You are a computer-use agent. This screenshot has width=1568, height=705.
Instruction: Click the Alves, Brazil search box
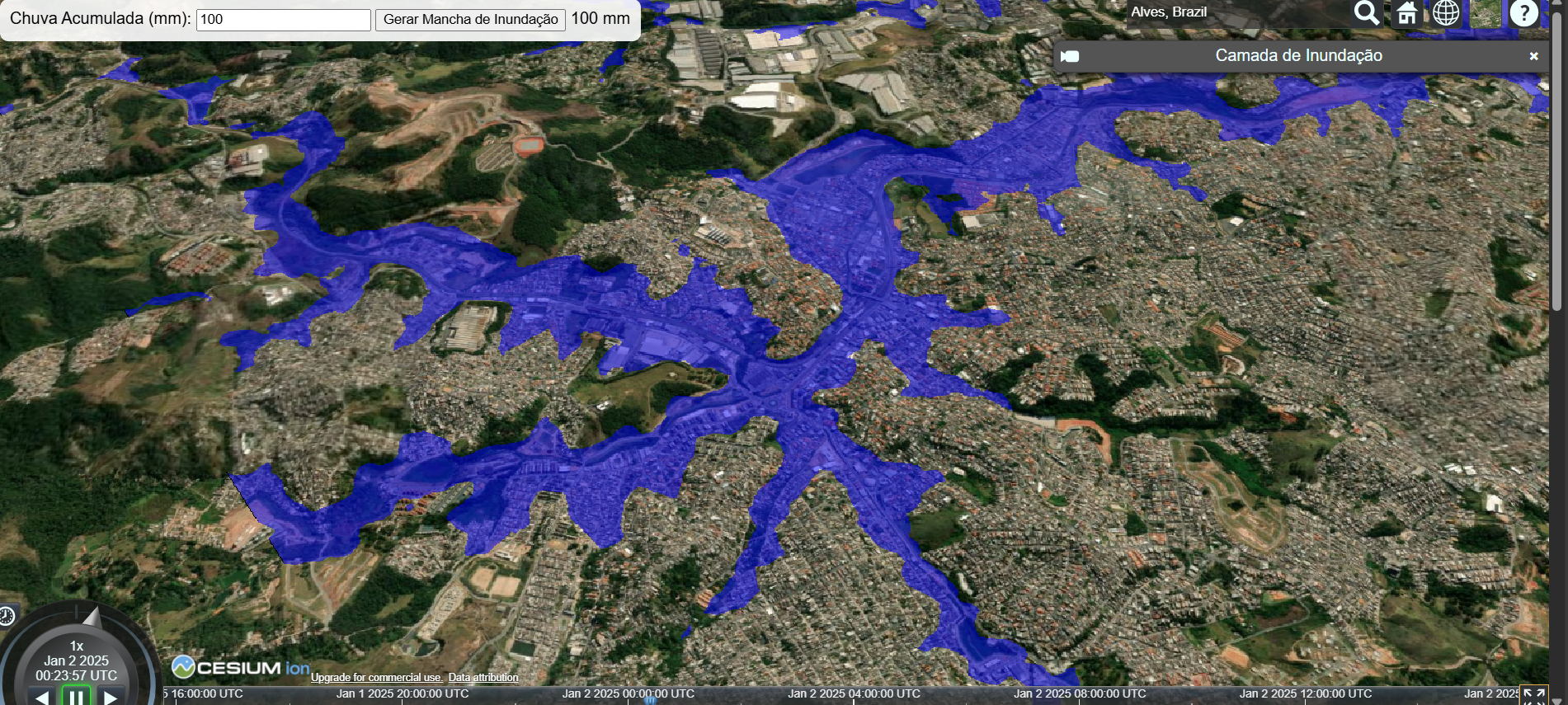tap(1237, 12)
